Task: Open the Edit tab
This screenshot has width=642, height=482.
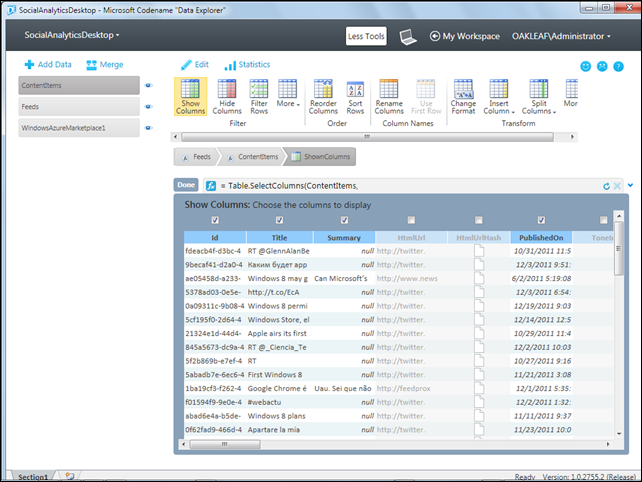Action: (x=194, y=64)
